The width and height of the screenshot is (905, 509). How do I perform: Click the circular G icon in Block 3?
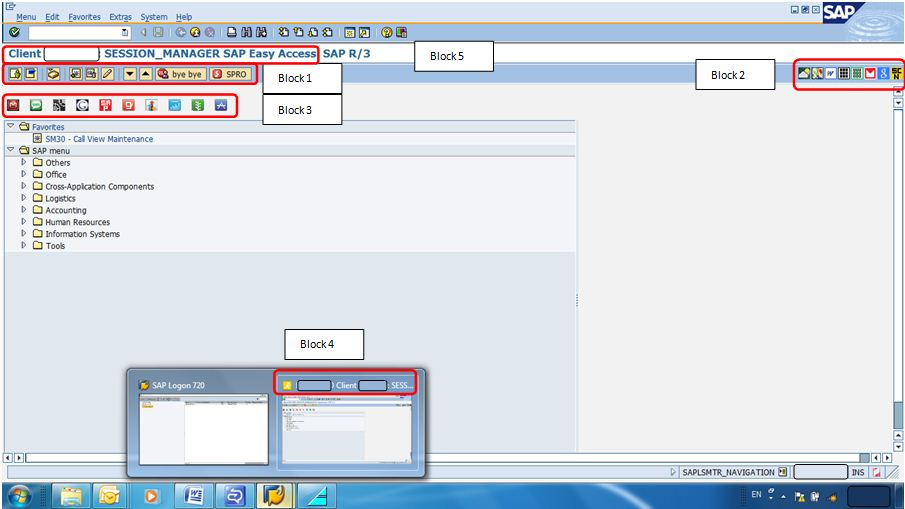coord(82,105)
